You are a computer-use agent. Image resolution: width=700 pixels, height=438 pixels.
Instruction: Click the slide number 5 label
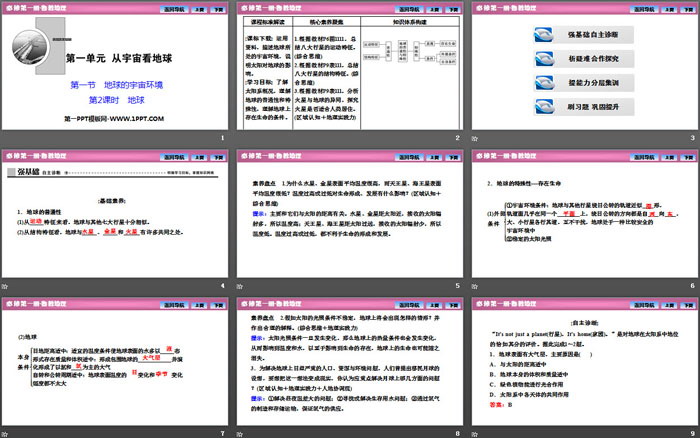[458, 286]
